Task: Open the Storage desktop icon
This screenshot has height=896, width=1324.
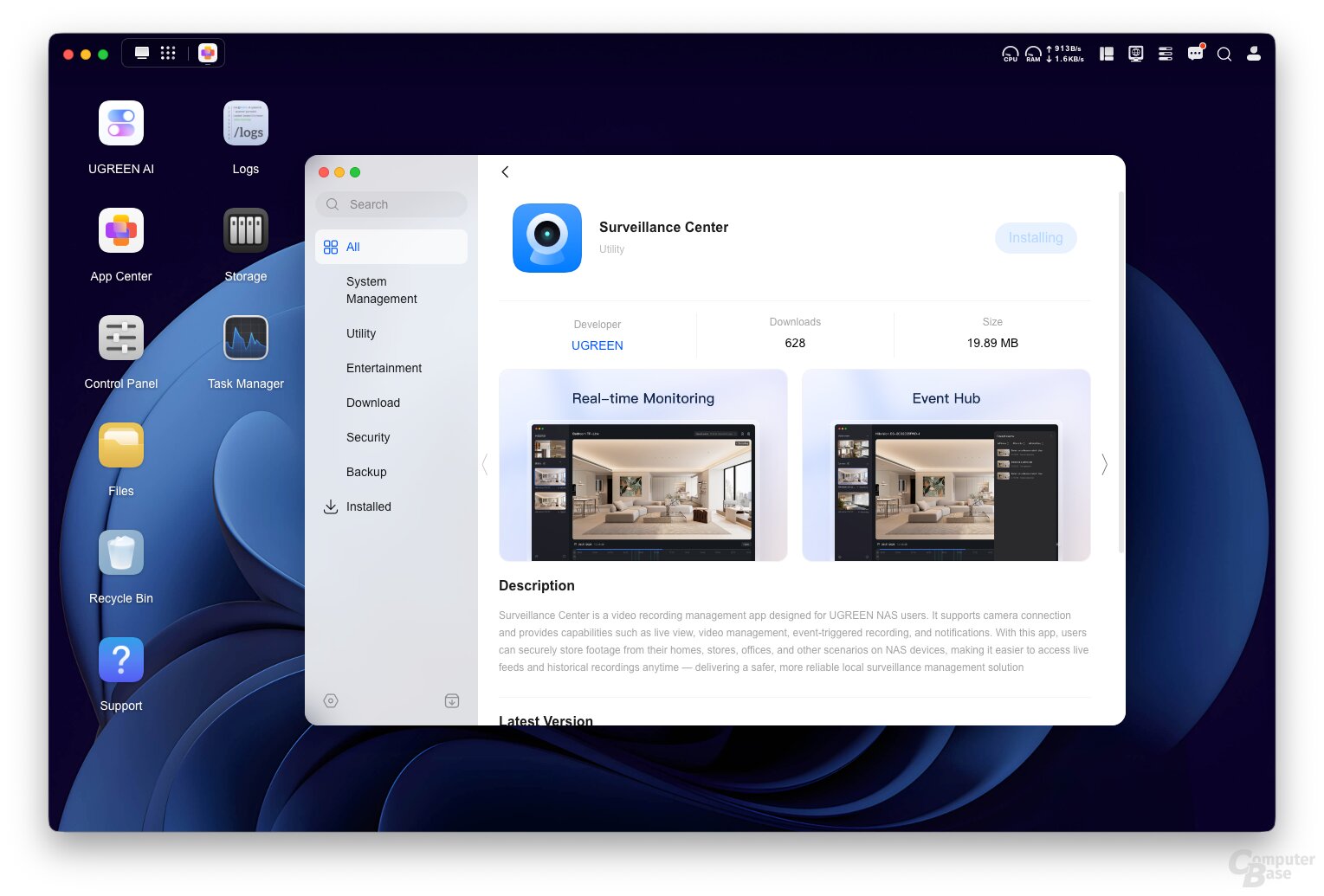Action: [x=246, y=231]
